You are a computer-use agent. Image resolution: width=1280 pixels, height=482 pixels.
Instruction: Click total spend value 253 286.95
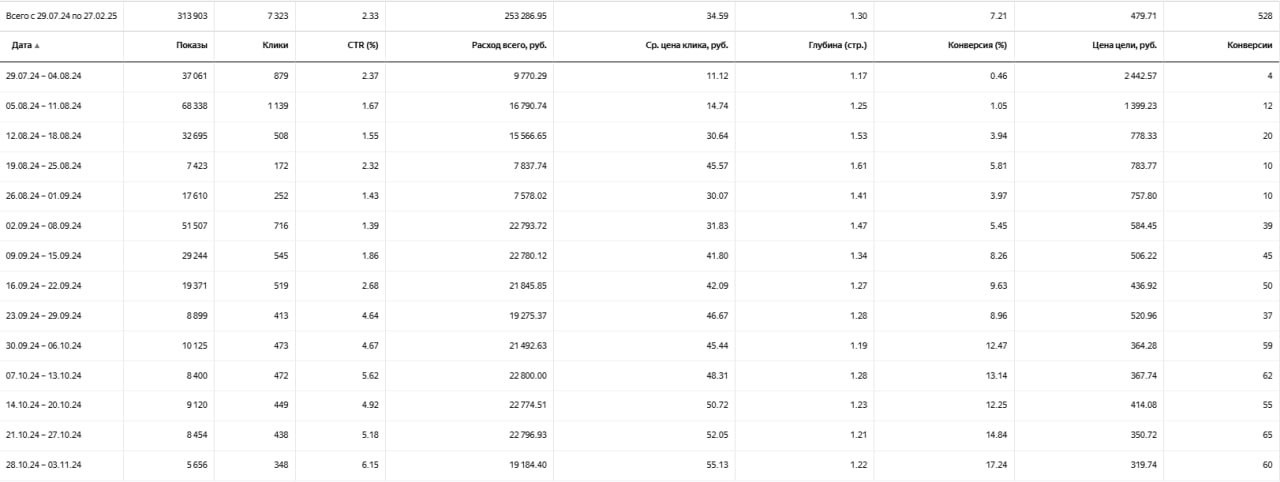[x=519, y=16]
